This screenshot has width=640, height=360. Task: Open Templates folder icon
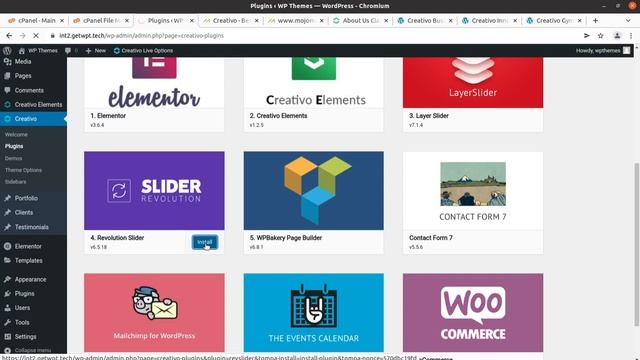7,260
